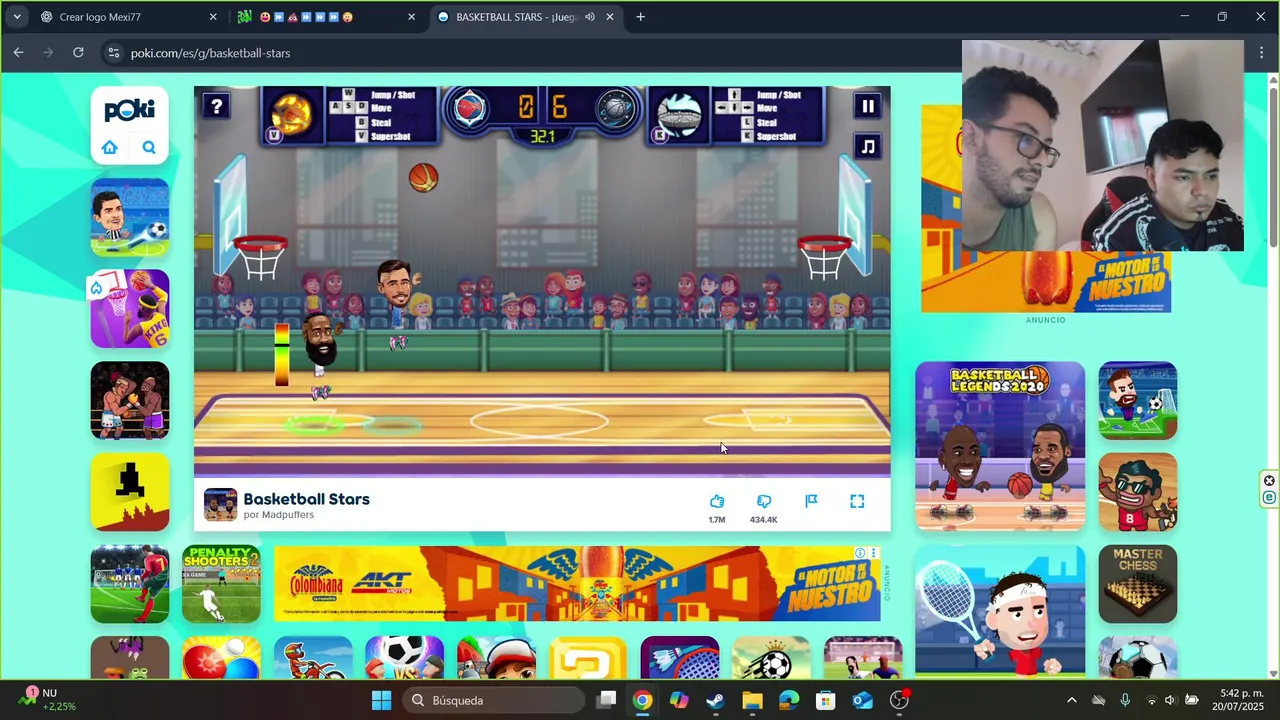Open the Subway Surfers game tile
This screenshot has width=1280, height=720.
[x=496, y=658]
